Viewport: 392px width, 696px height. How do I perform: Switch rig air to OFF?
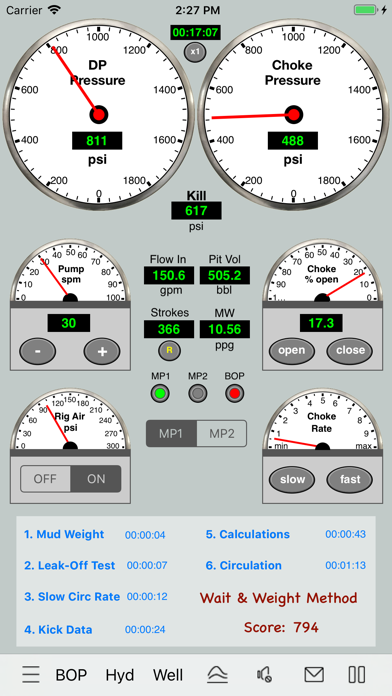45,479
